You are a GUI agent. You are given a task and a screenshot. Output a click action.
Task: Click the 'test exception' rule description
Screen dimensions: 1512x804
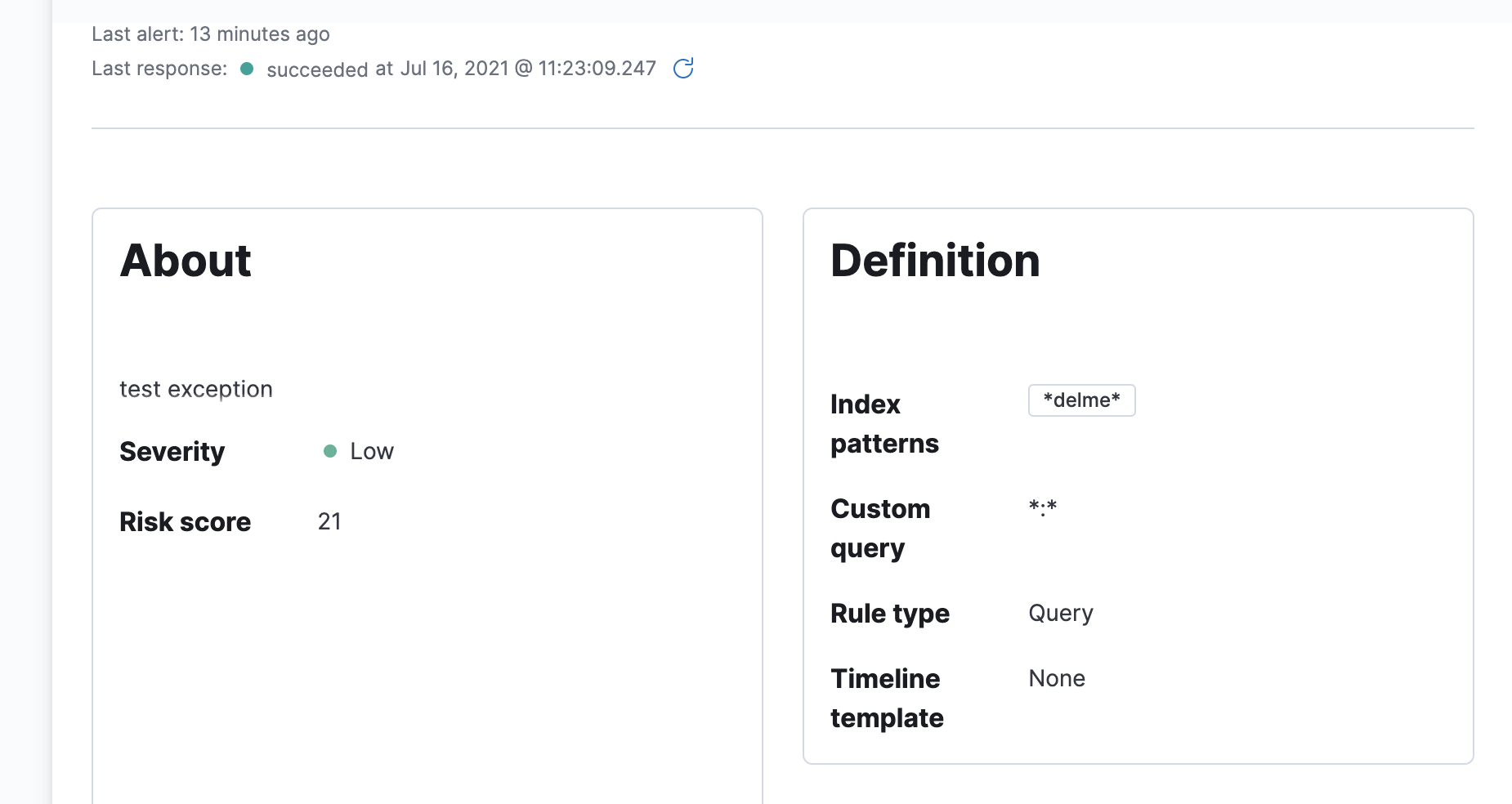tap(196, 389)
